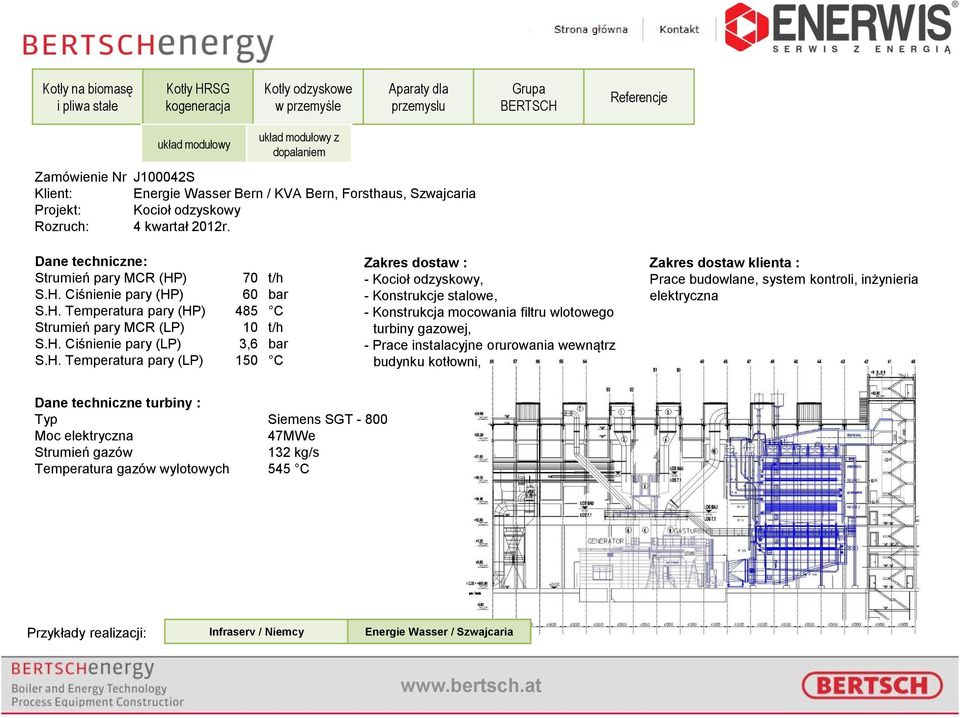The image size is (960, 718).
Task: Click the Konstrukcje stalowe list item
Action: 430,296
